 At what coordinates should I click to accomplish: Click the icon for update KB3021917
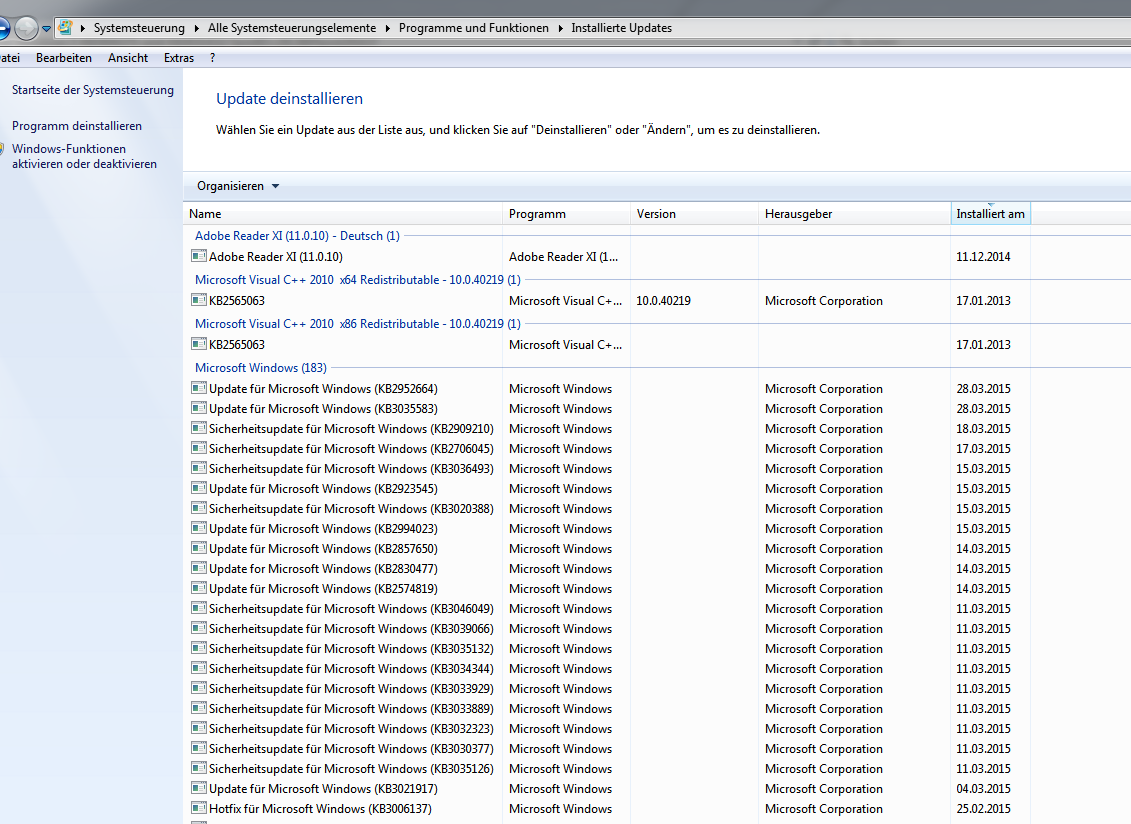pos(198,789)
